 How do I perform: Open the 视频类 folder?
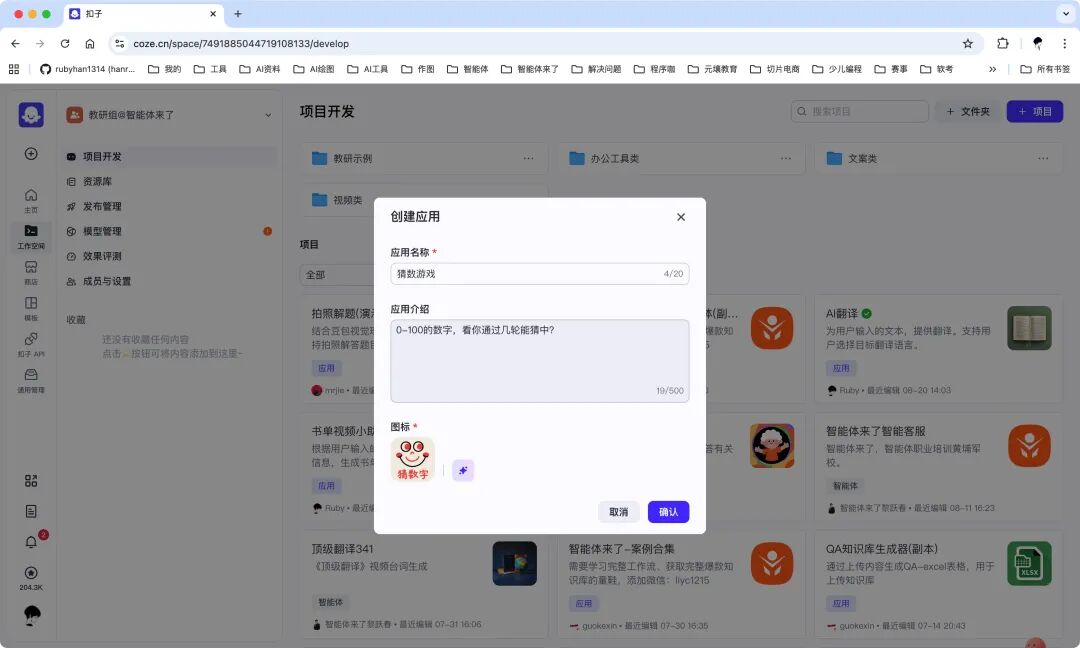pyautogui.click(x=424, y=200)
